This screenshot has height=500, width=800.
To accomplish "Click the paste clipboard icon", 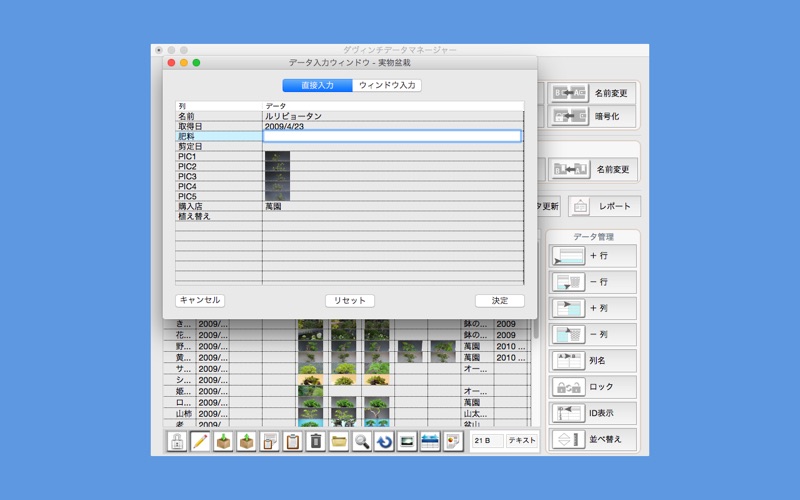I will (292, 441).
